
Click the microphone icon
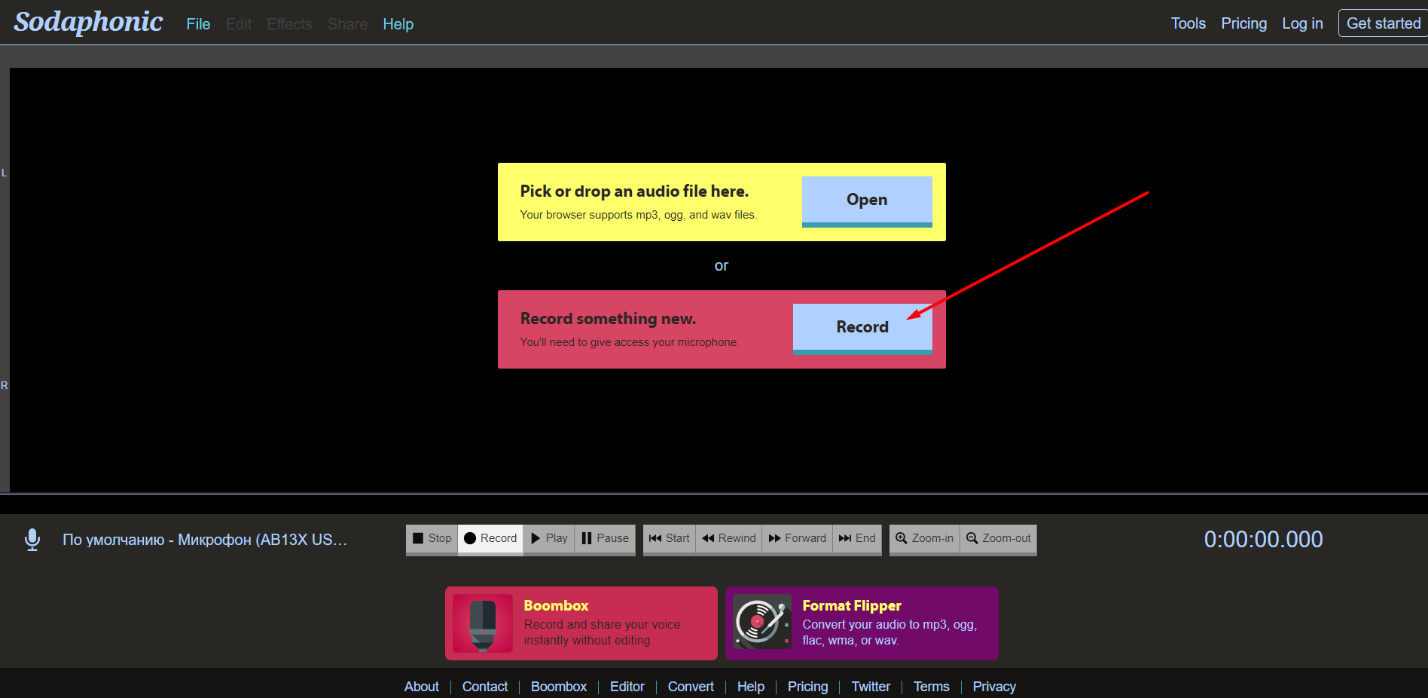32,540
